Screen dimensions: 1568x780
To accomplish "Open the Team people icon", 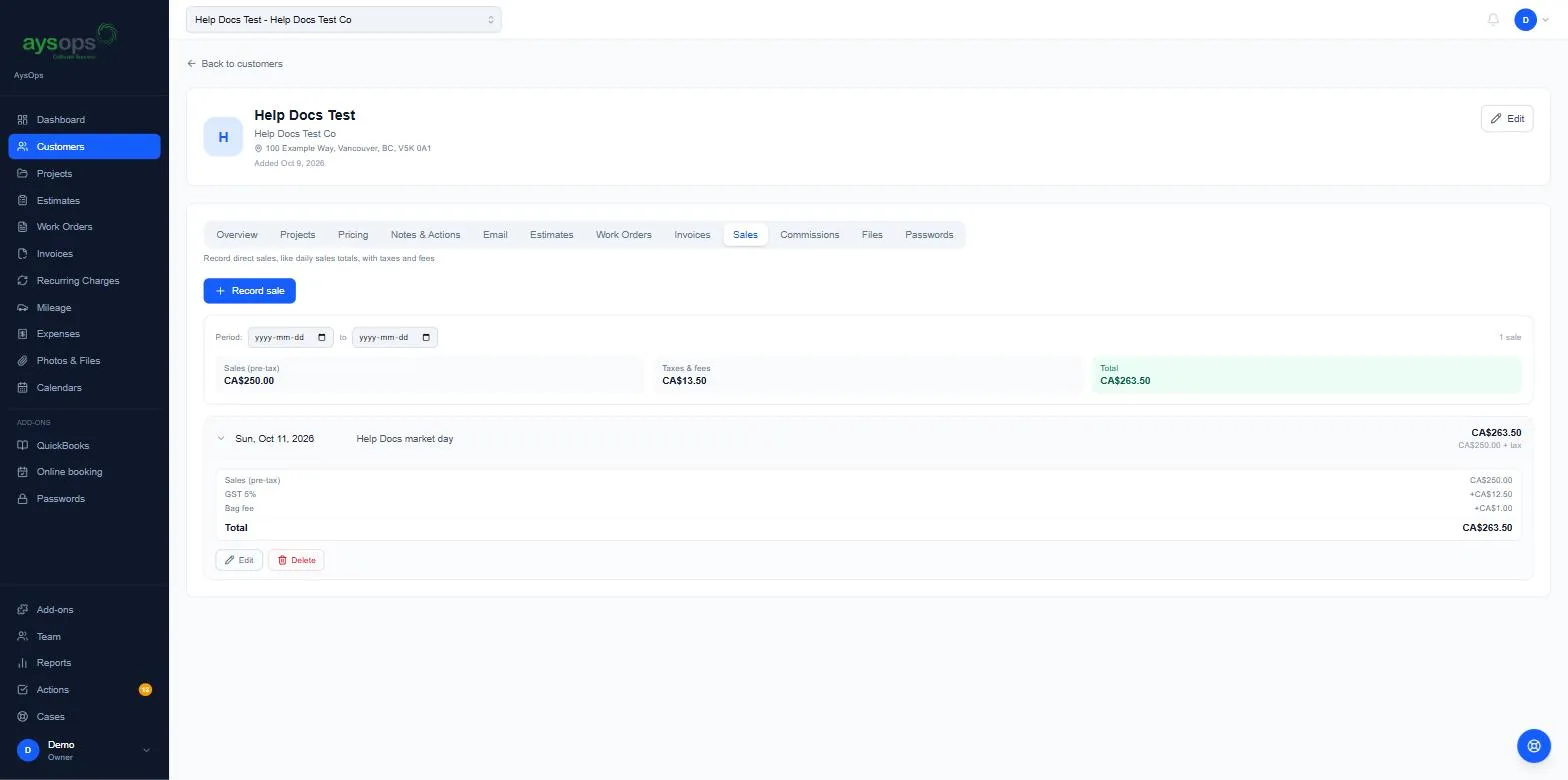I will (23, 637).
